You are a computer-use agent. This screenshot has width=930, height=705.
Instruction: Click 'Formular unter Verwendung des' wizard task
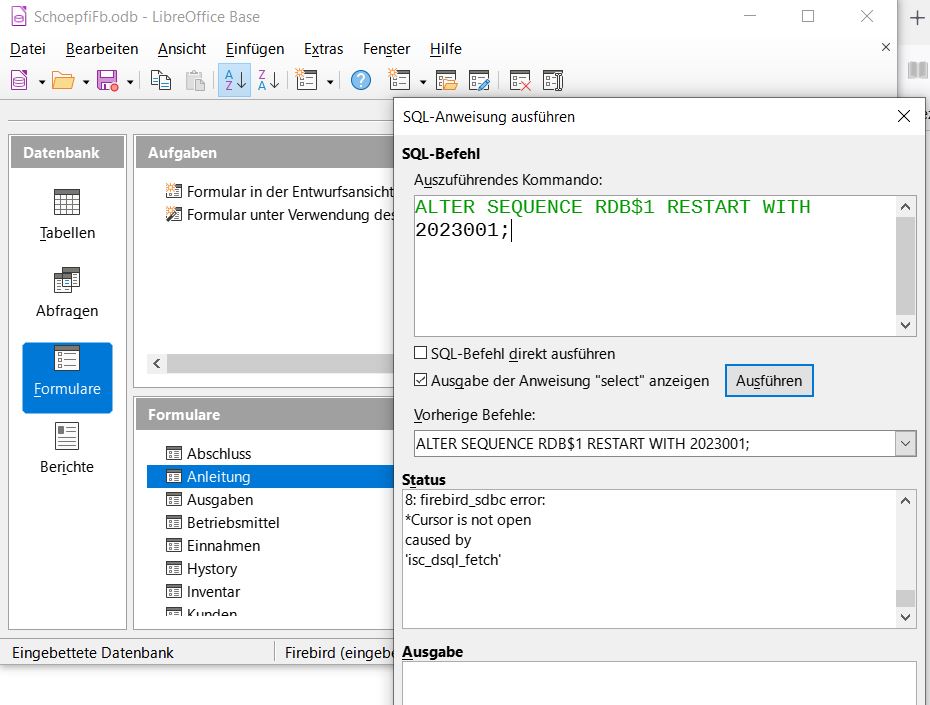[x=279, y=215]
